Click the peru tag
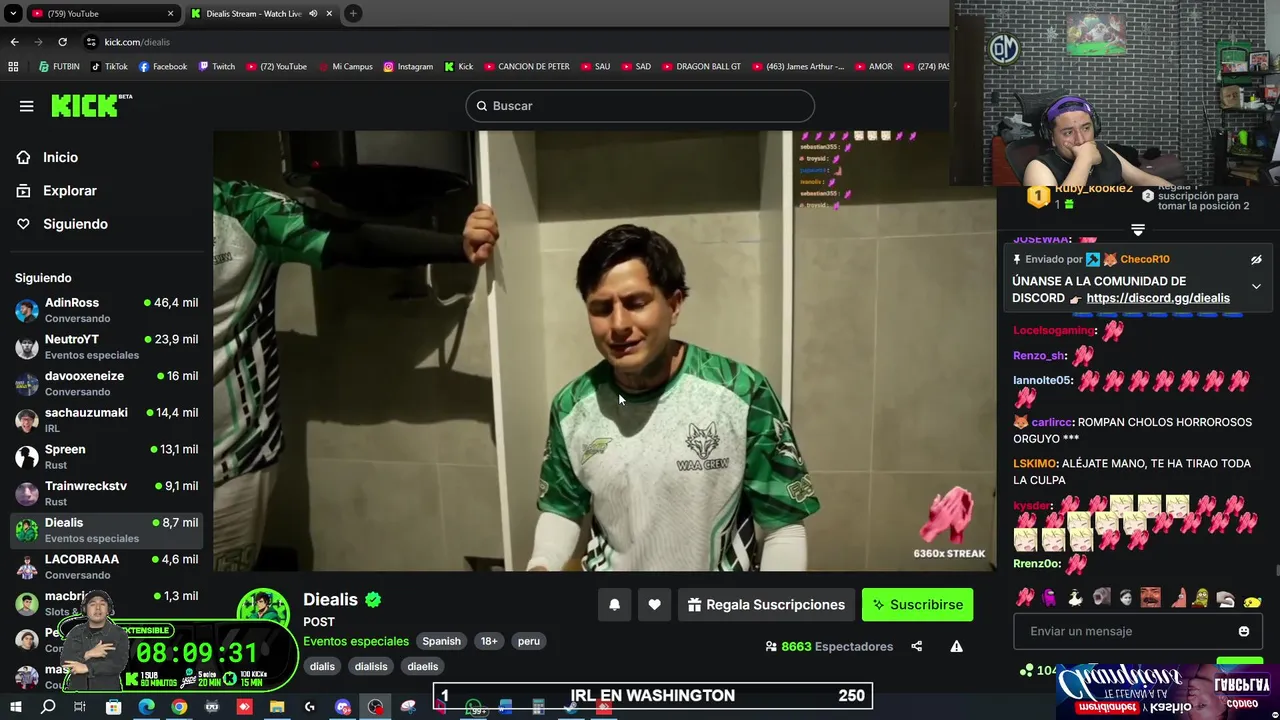Viewport: 1280px width, 720px height. point(529,641)
